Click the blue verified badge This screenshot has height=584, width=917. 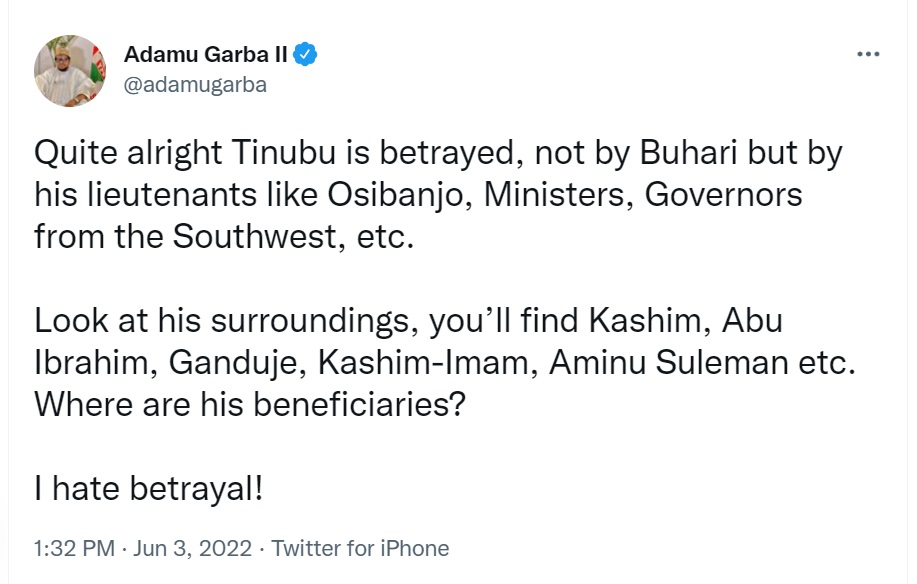point(310,55)
